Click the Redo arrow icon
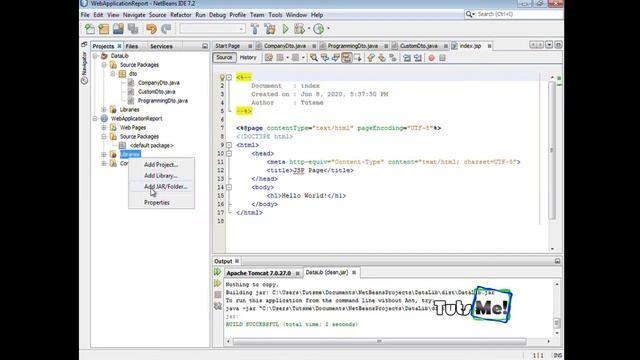Screen dimensions: 640x360 point(166,29)
